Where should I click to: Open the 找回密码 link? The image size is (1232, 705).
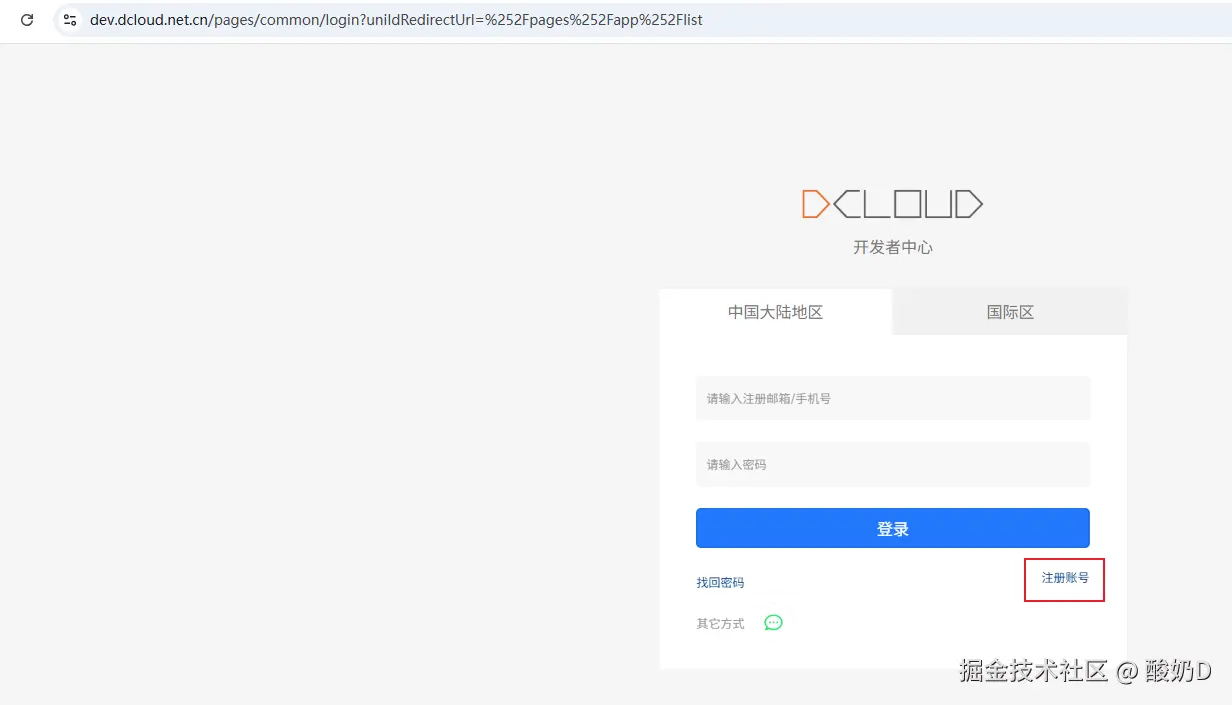pos(720,582)
